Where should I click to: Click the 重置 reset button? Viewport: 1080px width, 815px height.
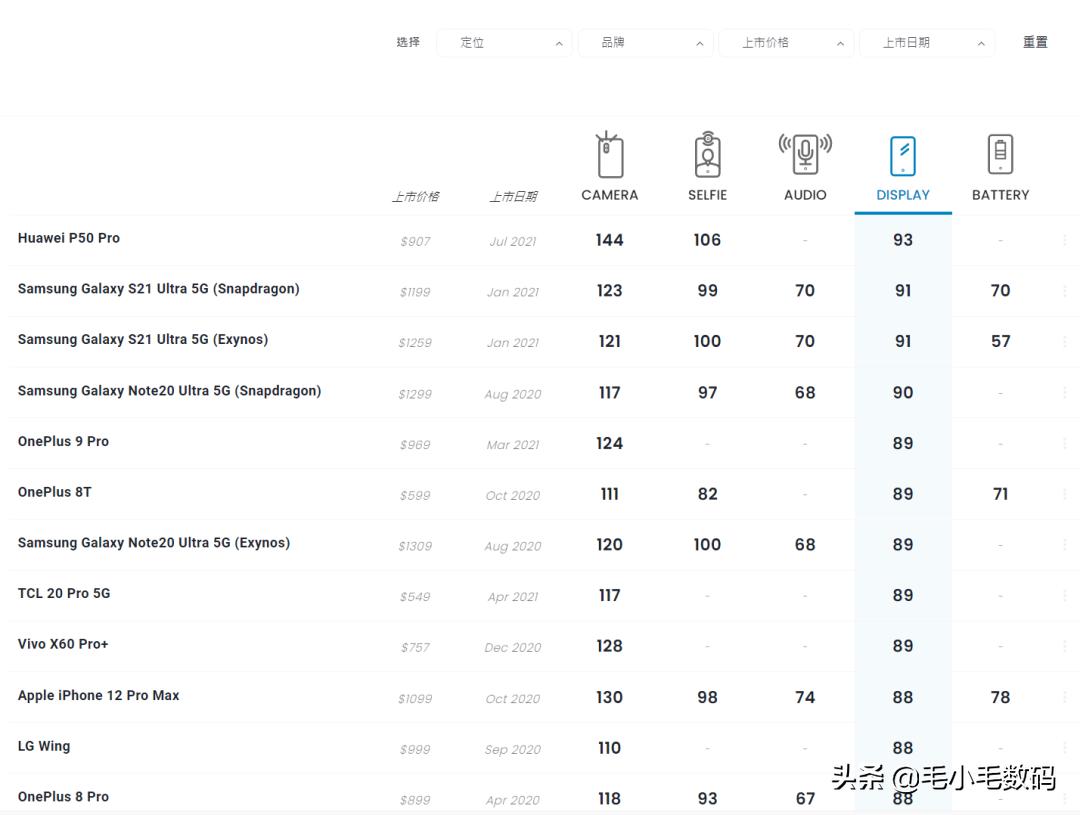pyautogui.click(x=1035, y=42)
